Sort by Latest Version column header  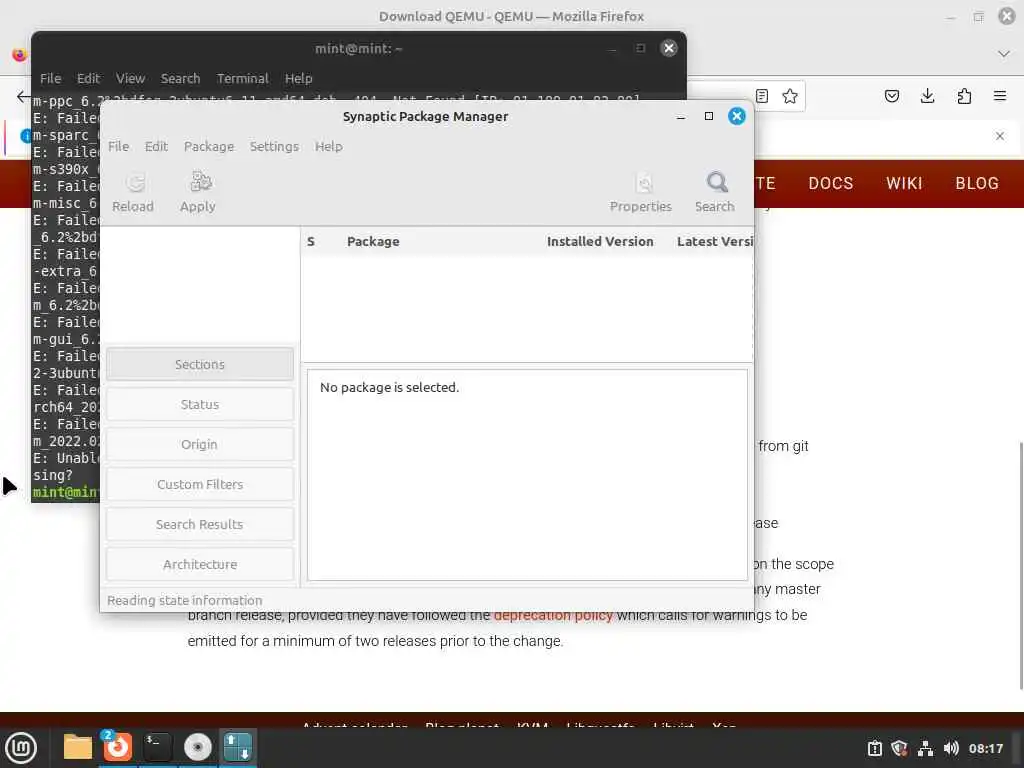tap(714, 242)
